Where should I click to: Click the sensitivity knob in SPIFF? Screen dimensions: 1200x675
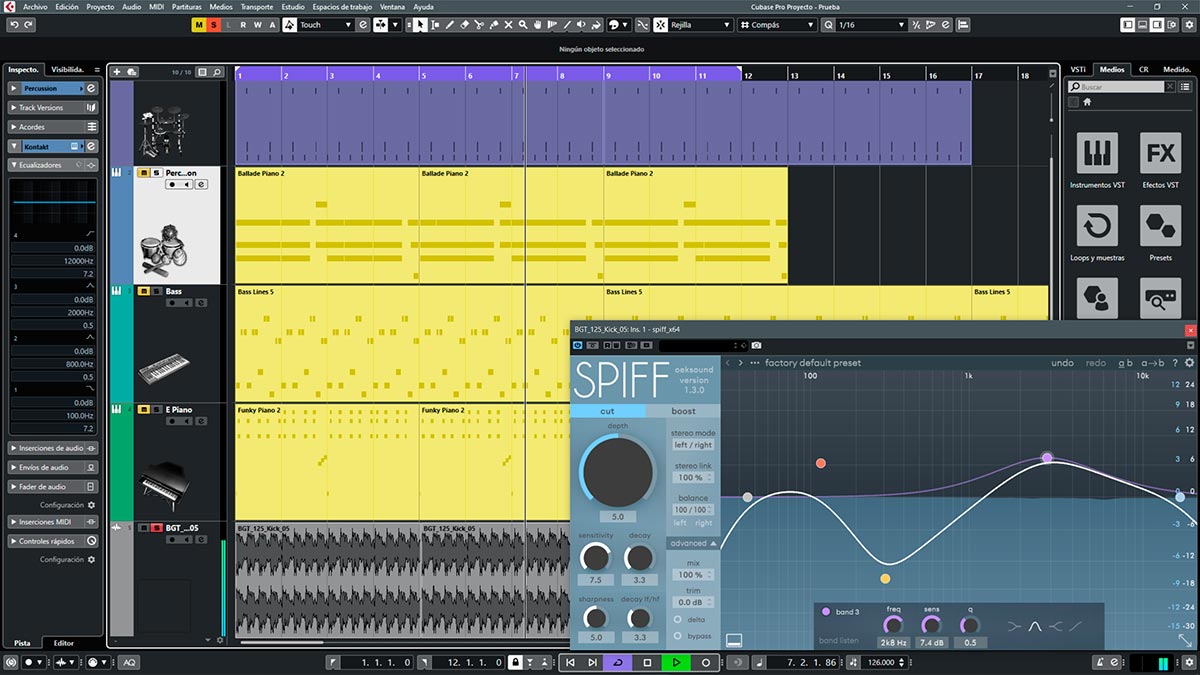pos(595,558)
